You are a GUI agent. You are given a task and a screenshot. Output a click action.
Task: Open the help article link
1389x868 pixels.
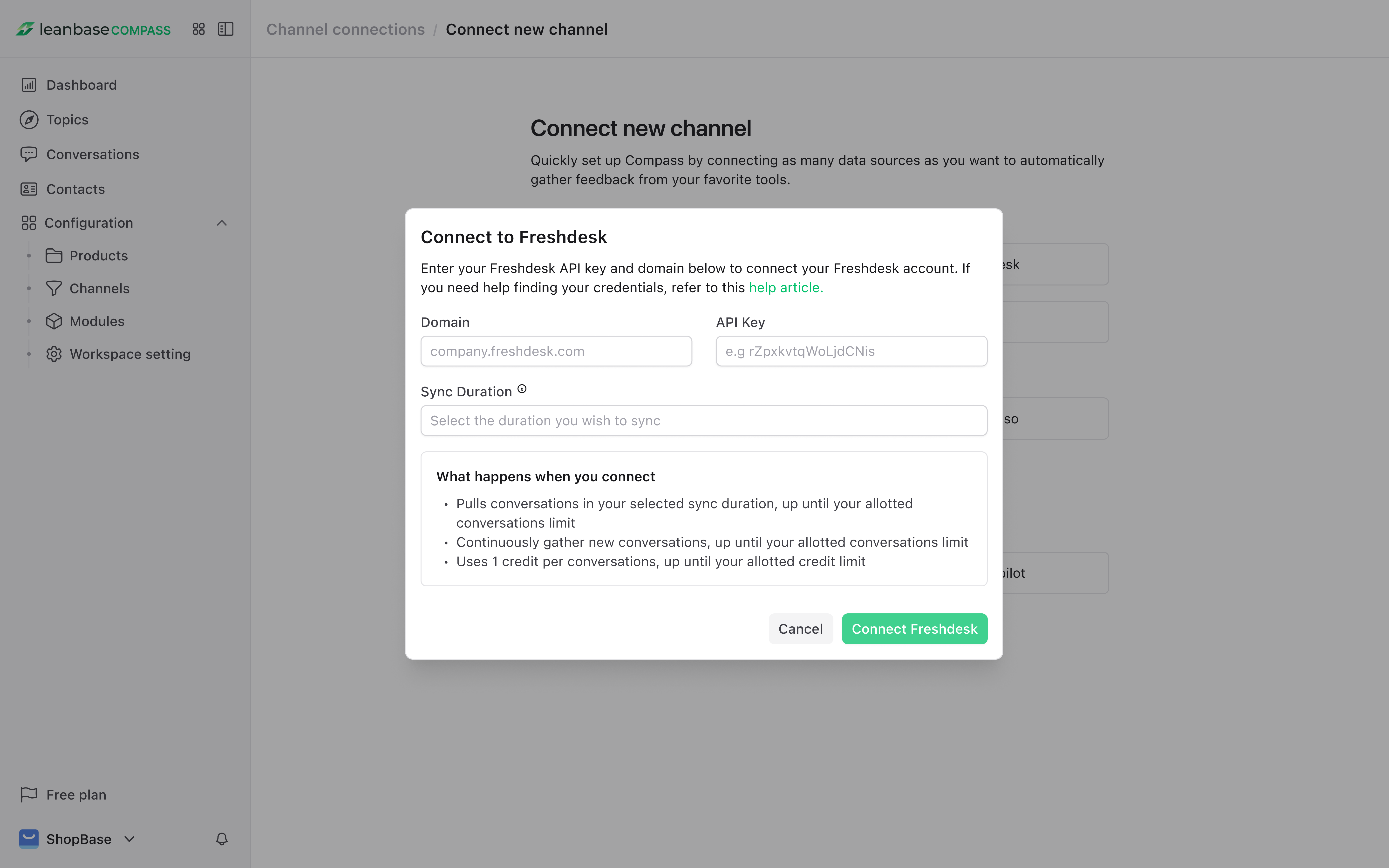click(786, 288)
